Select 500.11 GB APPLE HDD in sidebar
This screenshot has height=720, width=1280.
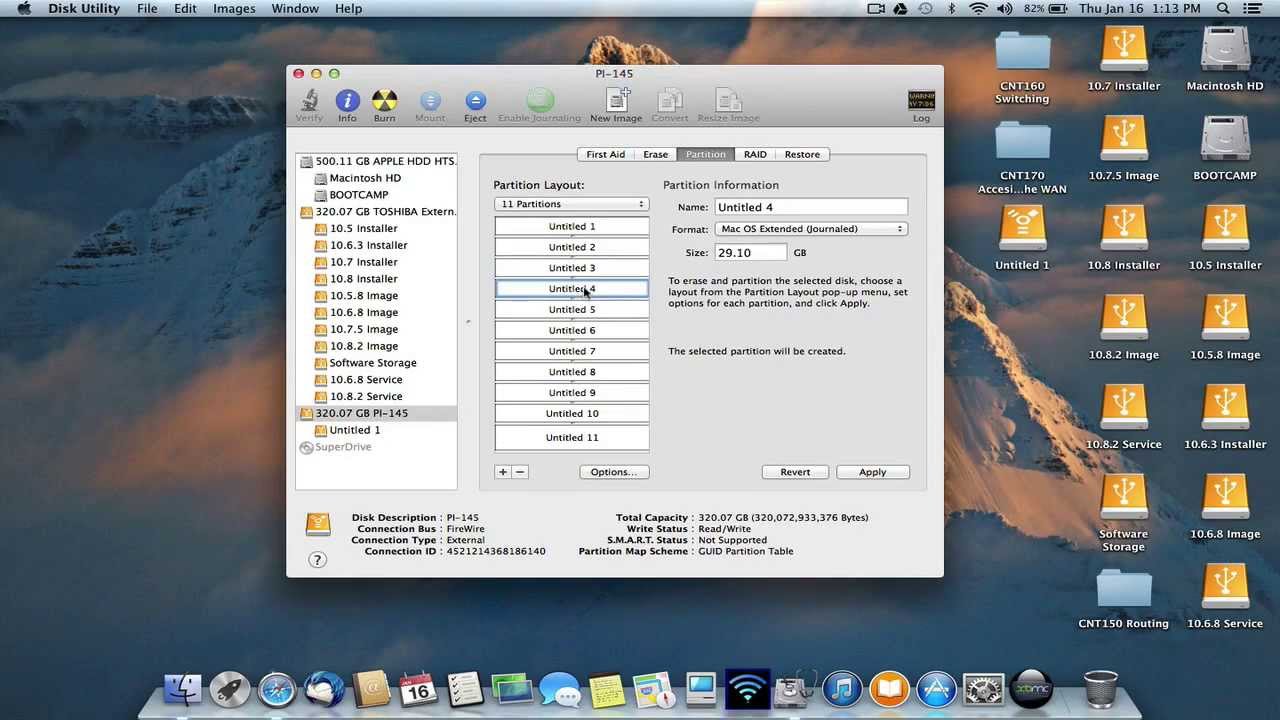(377, 161)
